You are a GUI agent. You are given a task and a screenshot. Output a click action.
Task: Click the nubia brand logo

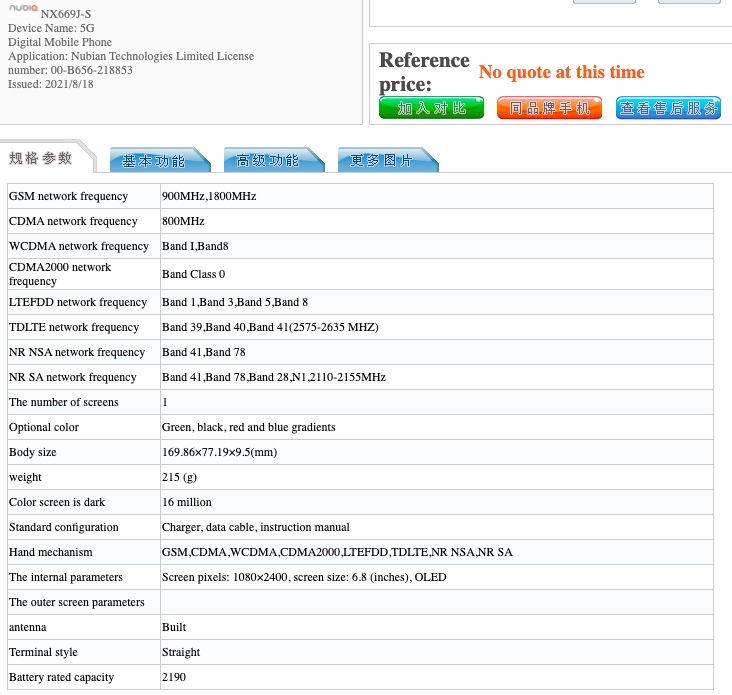[23, 9]
